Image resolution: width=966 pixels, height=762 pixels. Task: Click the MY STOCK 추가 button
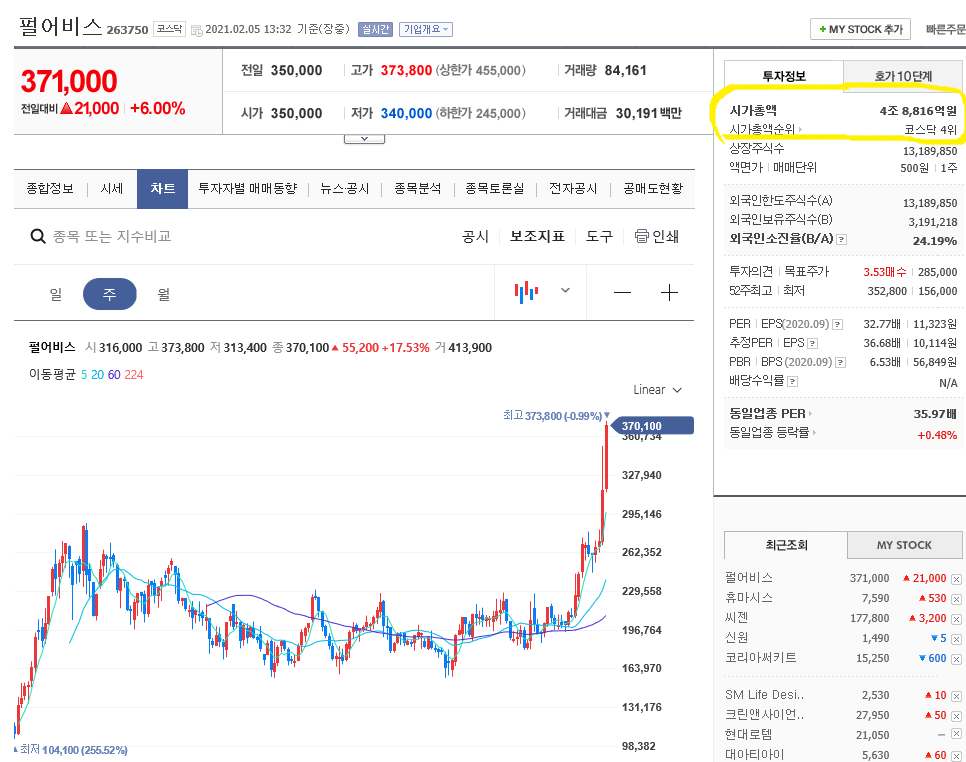tap(859, 30)
